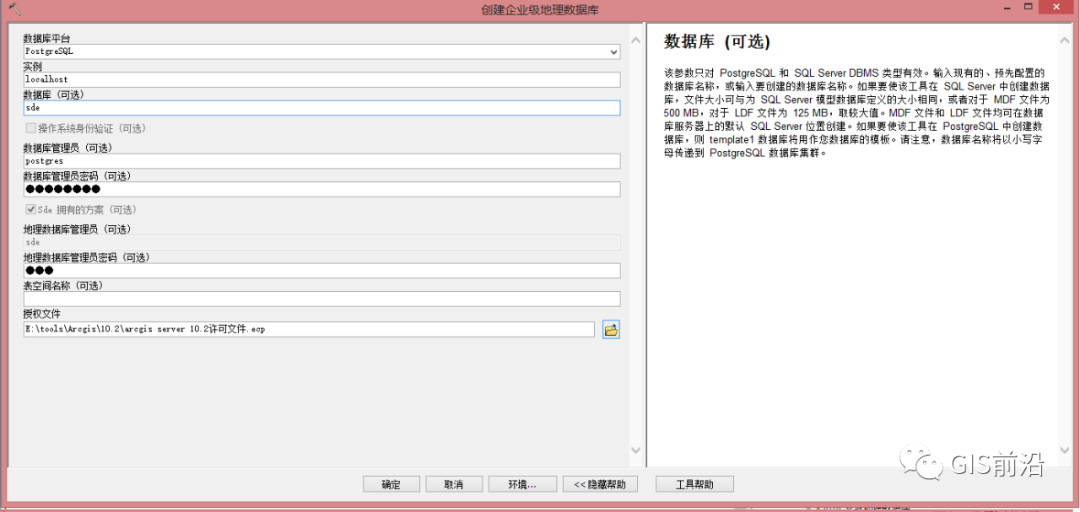This screenshot has height=512, width=1080.
Task: Open the folder browse icon for 授权文件
Action: click(x=611, y=329)
